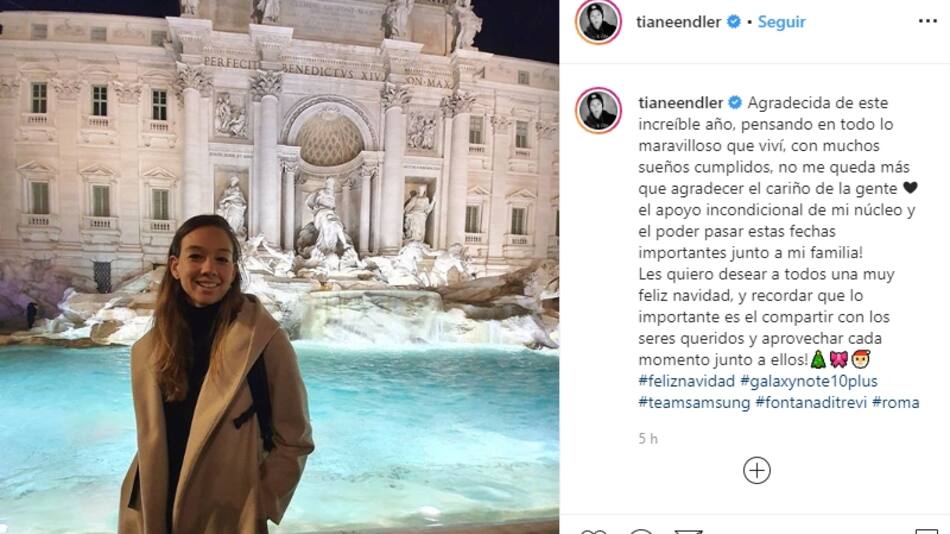Viewport: 950px width, 534px height.
Task: Save the post with the bookmark icon
Action: coord(926,531)
